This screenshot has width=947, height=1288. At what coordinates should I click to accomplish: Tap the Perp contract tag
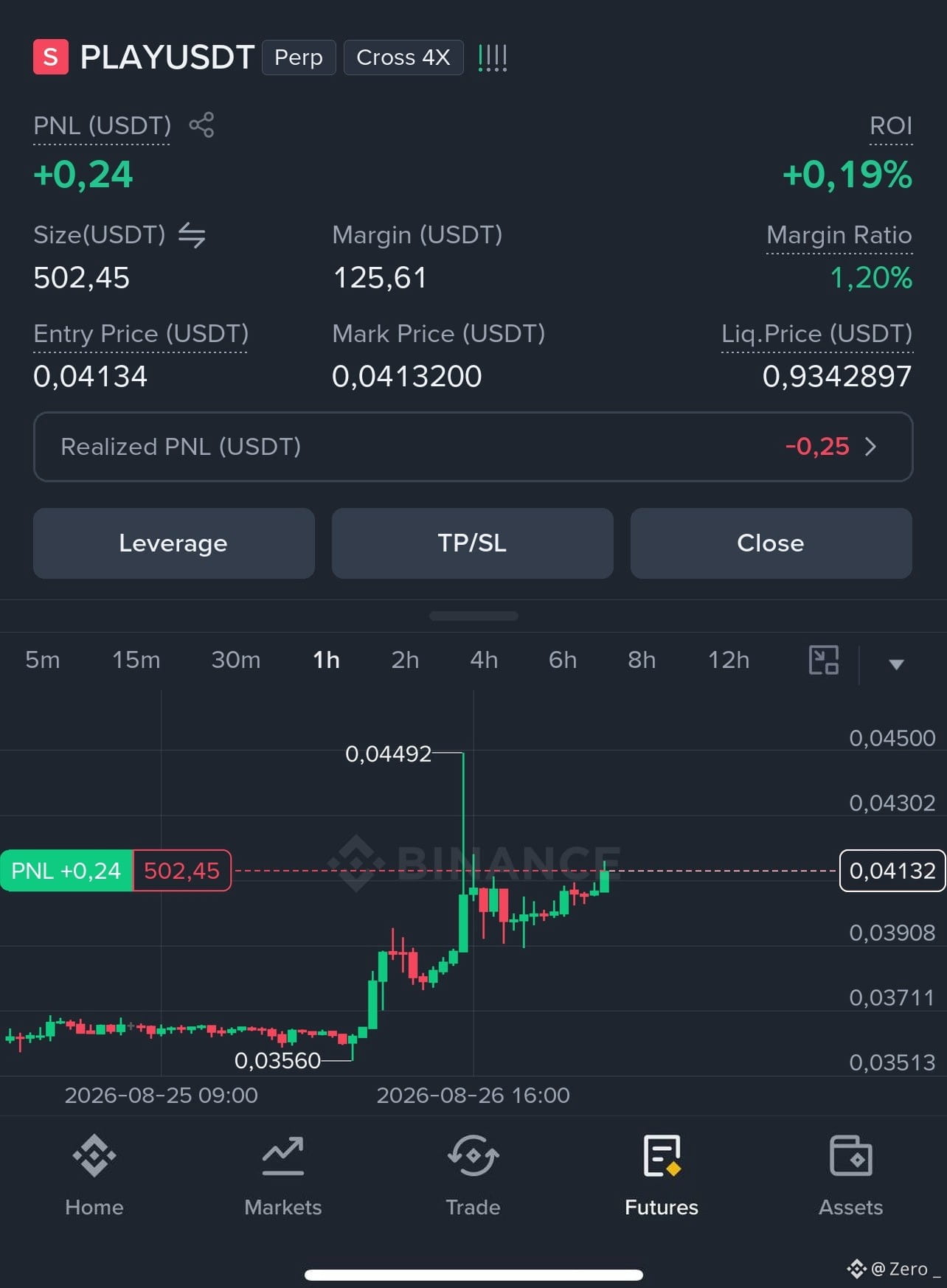(x=299, y=58)
